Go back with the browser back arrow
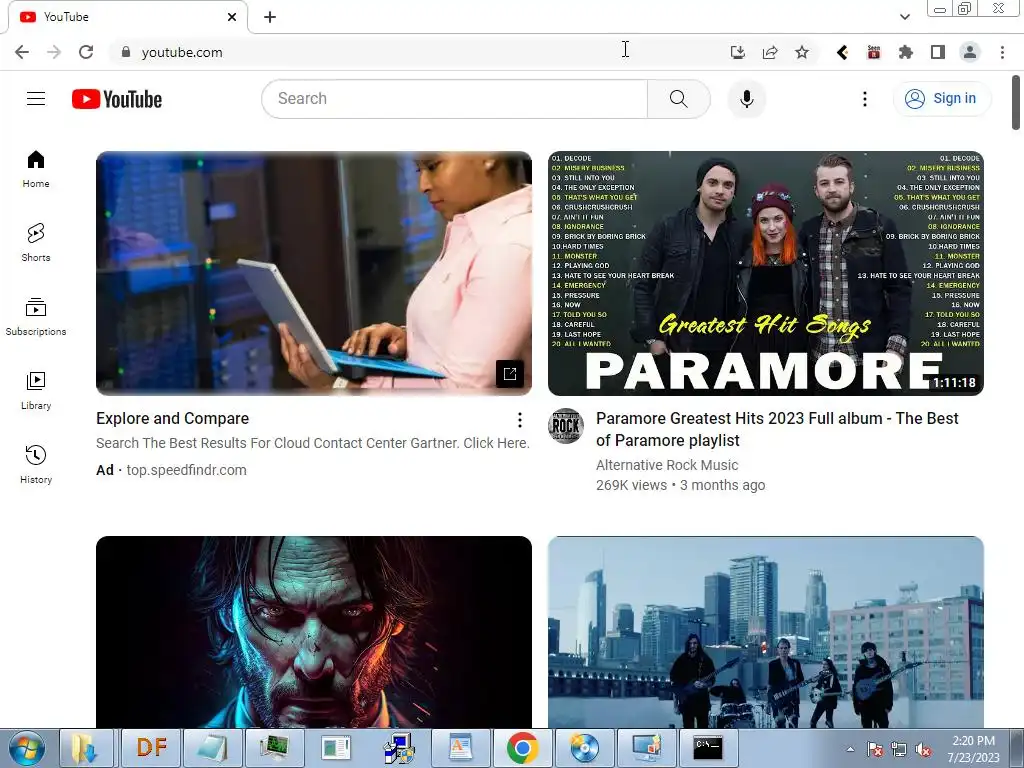 click(x=22, y=52)
